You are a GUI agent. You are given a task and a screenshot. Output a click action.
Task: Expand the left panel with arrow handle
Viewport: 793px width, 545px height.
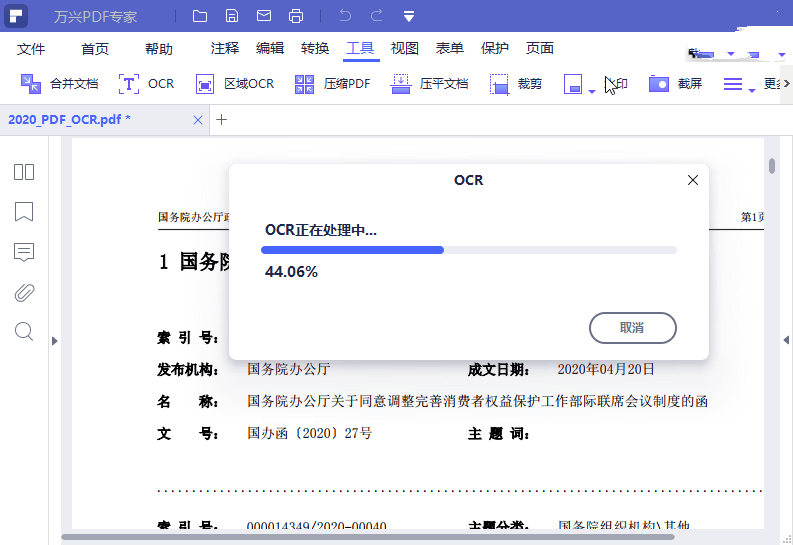tap(55, 341)
